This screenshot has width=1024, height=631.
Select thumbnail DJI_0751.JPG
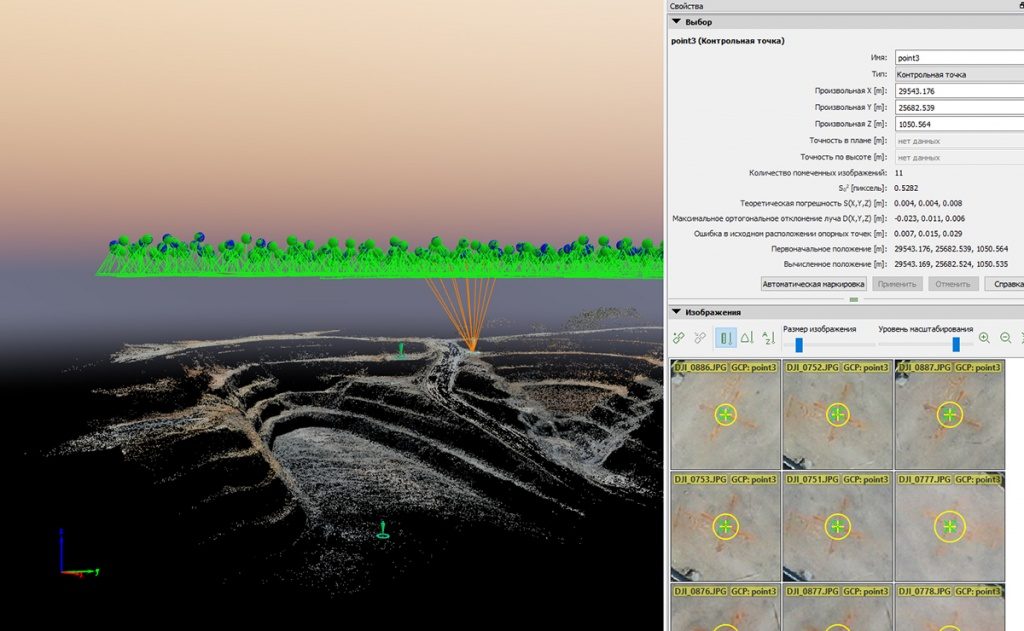click(838, 526)
